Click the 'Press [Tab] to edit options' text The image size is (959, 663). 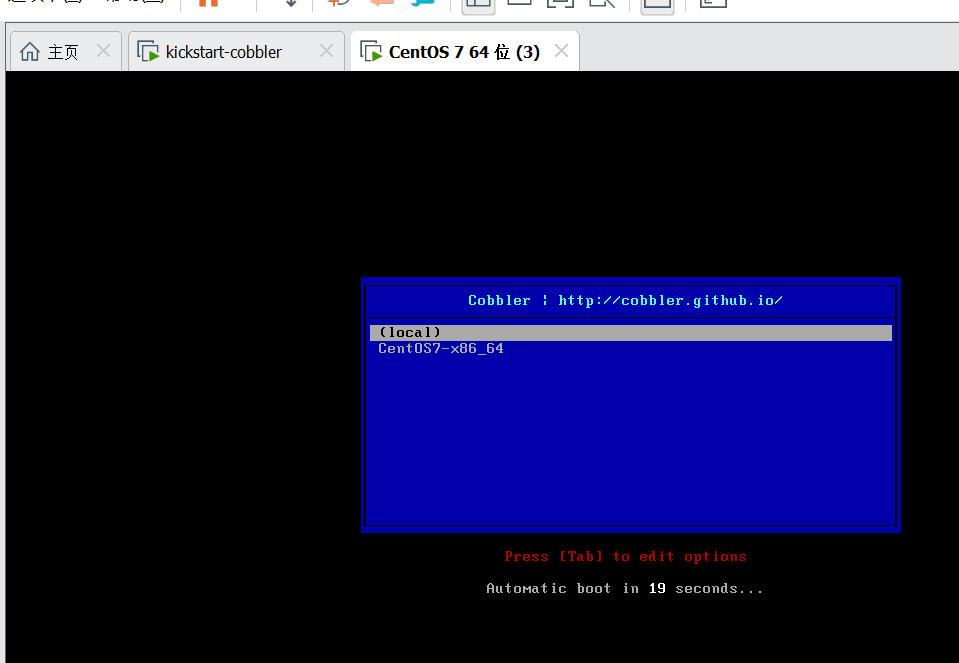625,557
